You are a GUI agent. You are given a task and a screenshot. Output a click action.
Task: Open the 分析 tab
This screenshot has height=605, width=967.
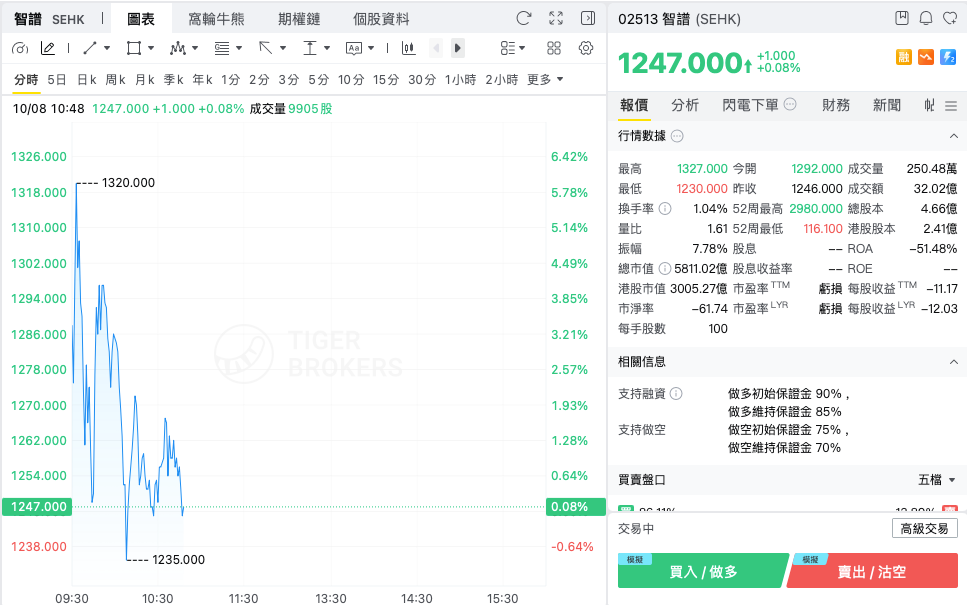pyautogui.click(x=685, y=105)
